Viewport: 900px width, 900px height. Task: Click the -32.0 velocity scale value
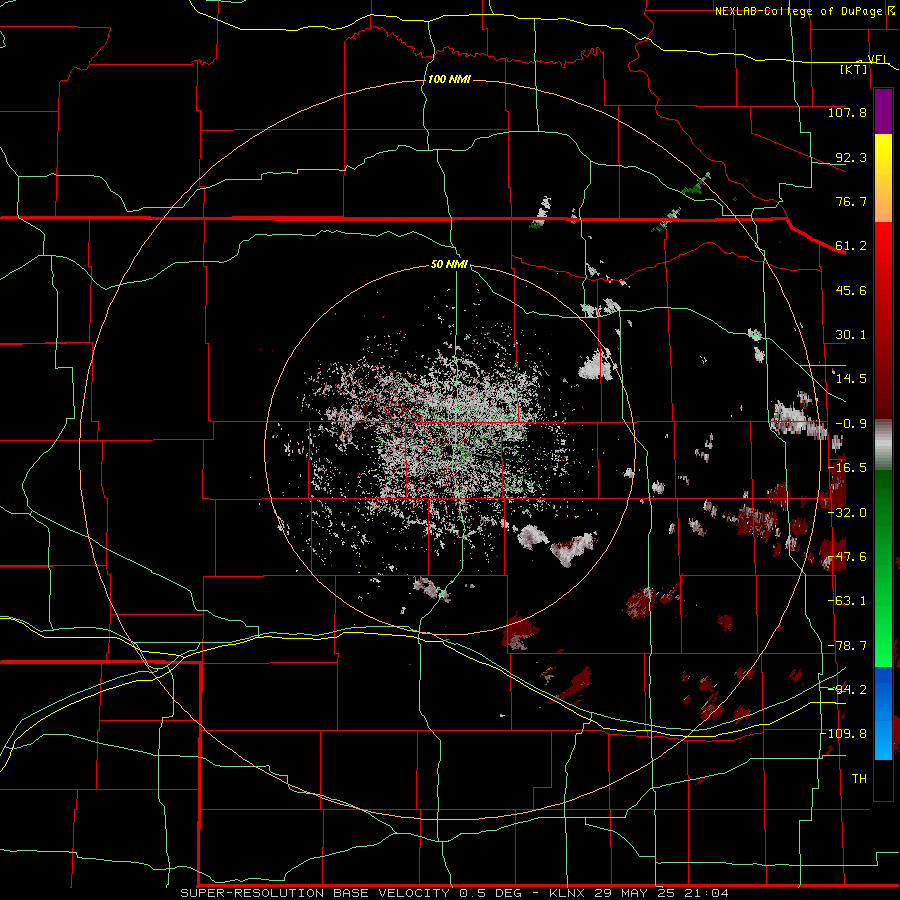click(x=848, y=513)
